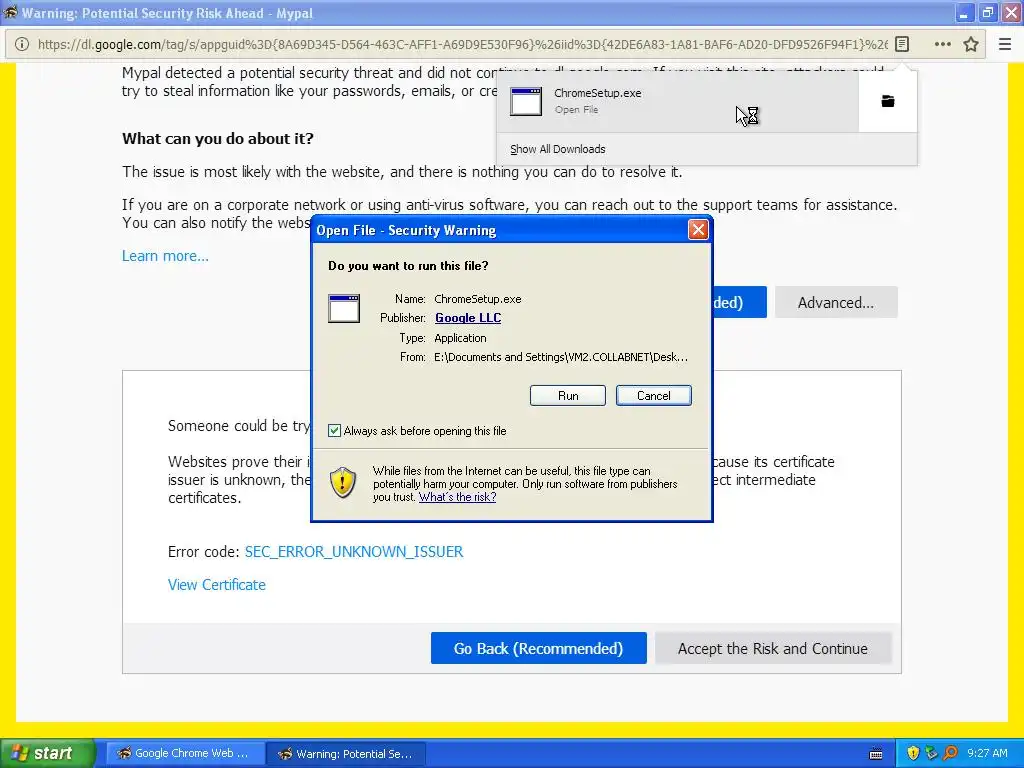Switch to Google Chrome Web taskbar window
1024x768 pixels.
(185, 753)
